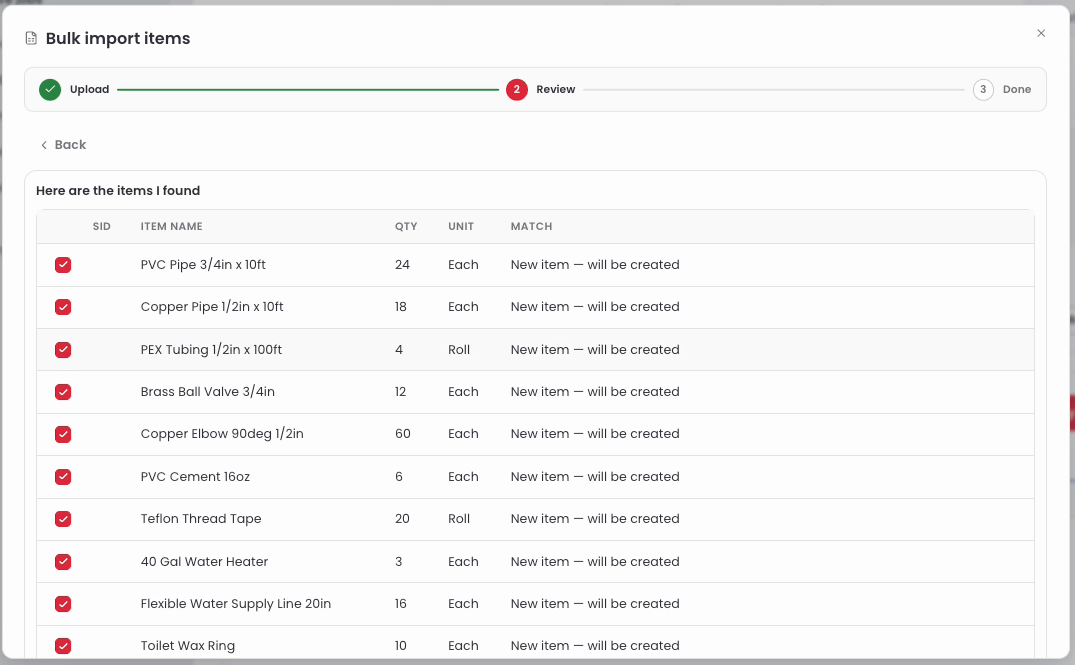The image size is (1075, 665).
Task: Toggle the Flexible Water Supply Line 20in checkbox
Action: coord(63,604)
